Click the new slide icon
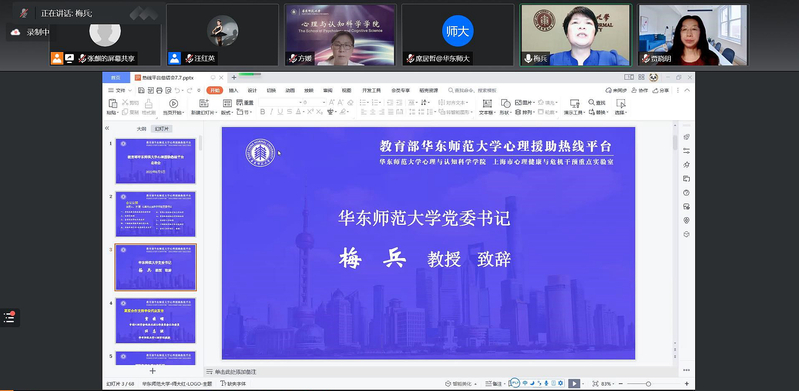This screenshot has height=391, width=799. click(204, 103)
